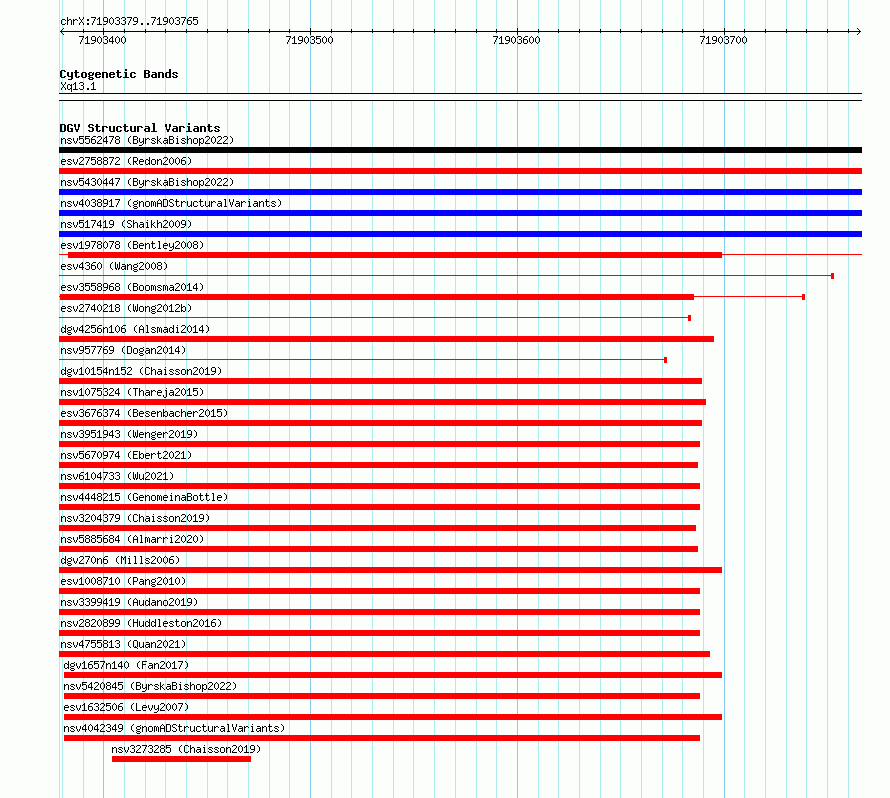Click the blue bar for nsv5430447
890x798 pixels.
pyautogui.click(x=460, y=192)
